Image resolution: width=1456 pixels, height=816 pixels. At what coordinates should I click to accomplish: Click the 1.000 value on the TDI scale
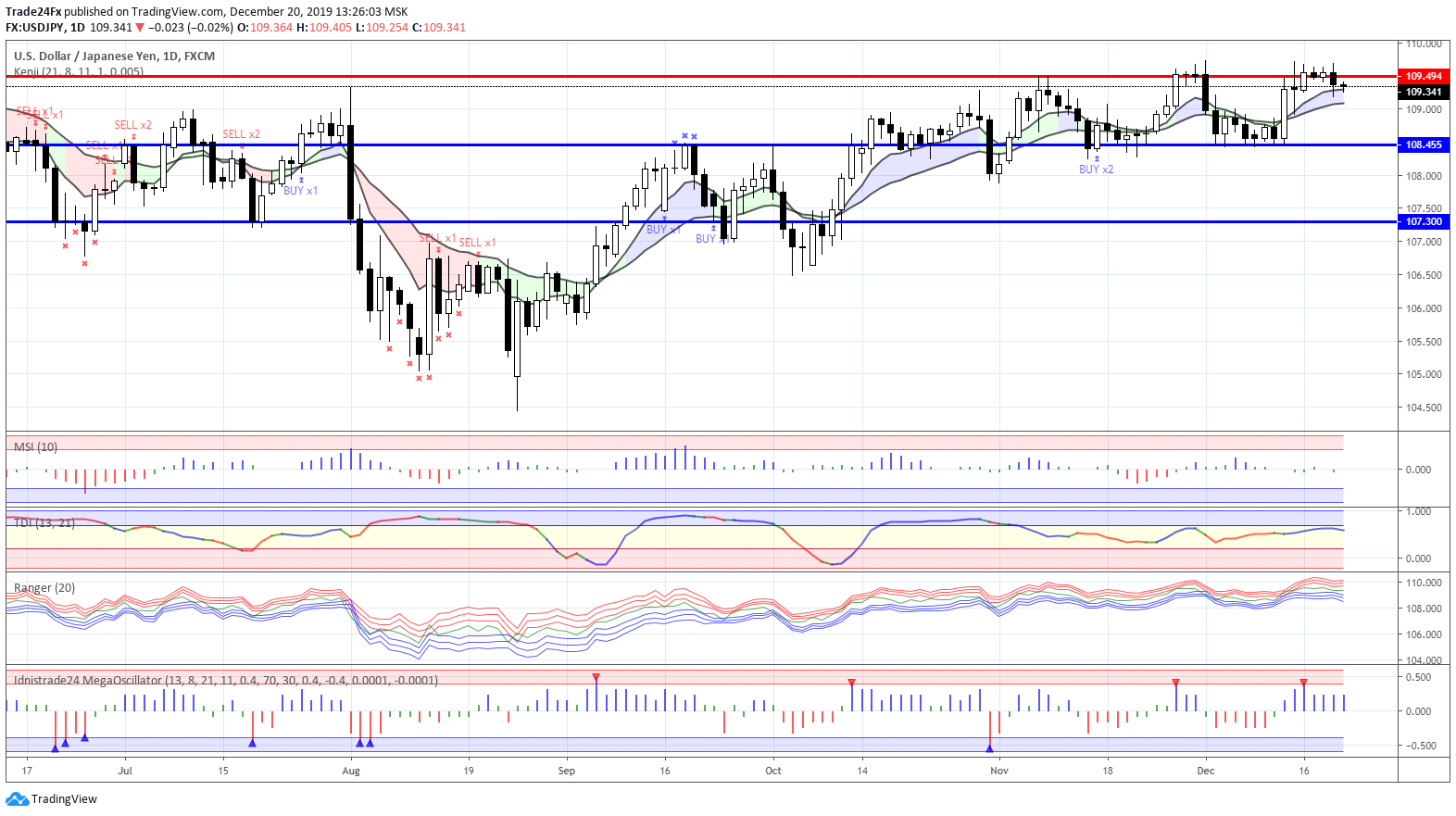click(x=1419, y=511)
